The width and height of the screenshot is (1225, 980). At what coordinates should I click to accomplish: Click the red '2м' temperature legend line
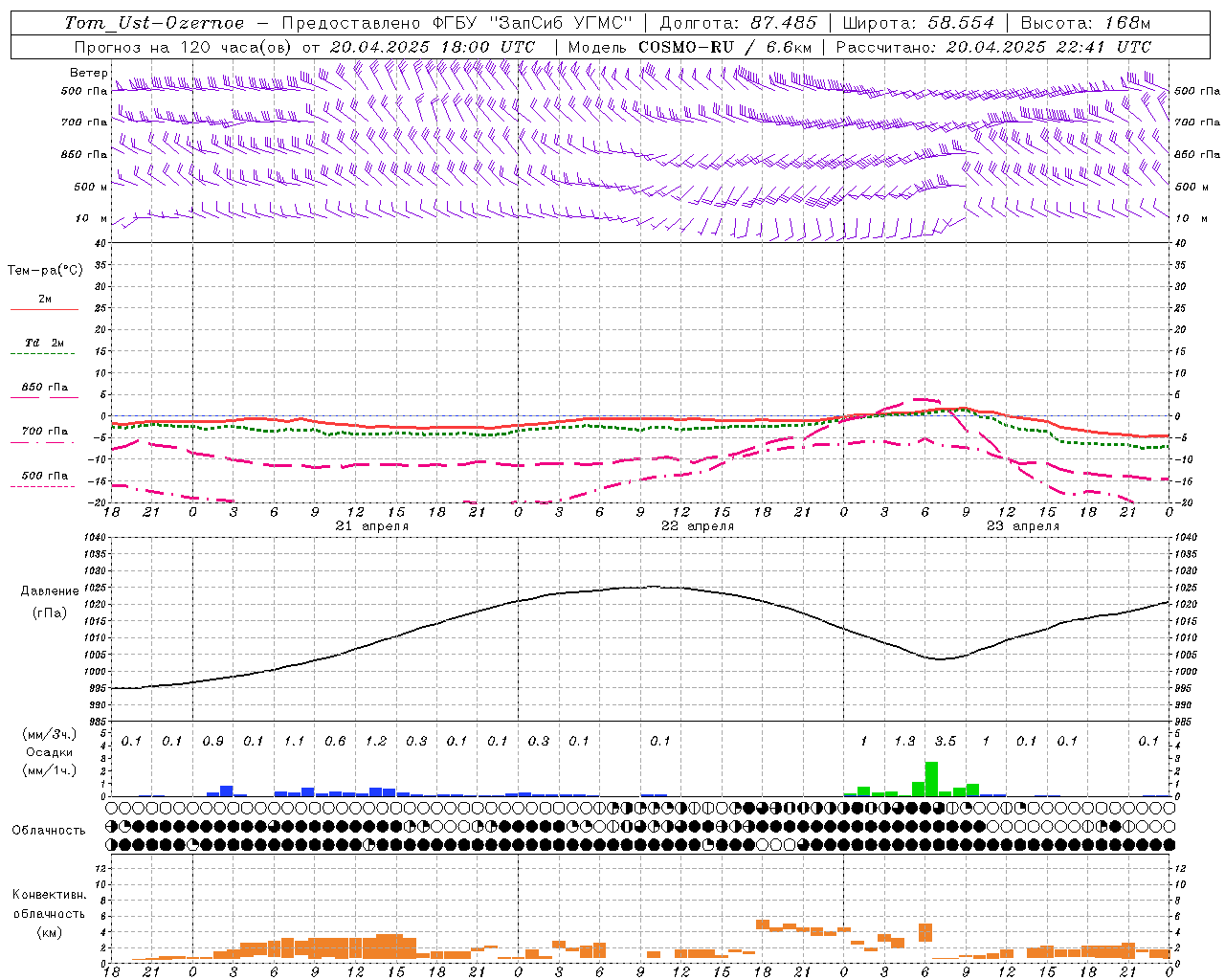pyautogui.click(x=44, y=309)
